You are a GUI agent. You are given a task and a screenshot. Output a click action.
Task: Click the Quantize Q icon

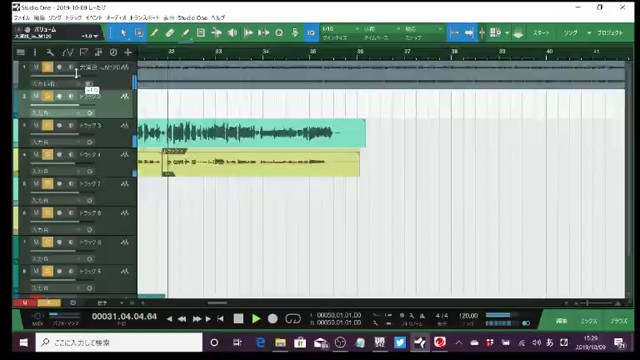(279, 33)
